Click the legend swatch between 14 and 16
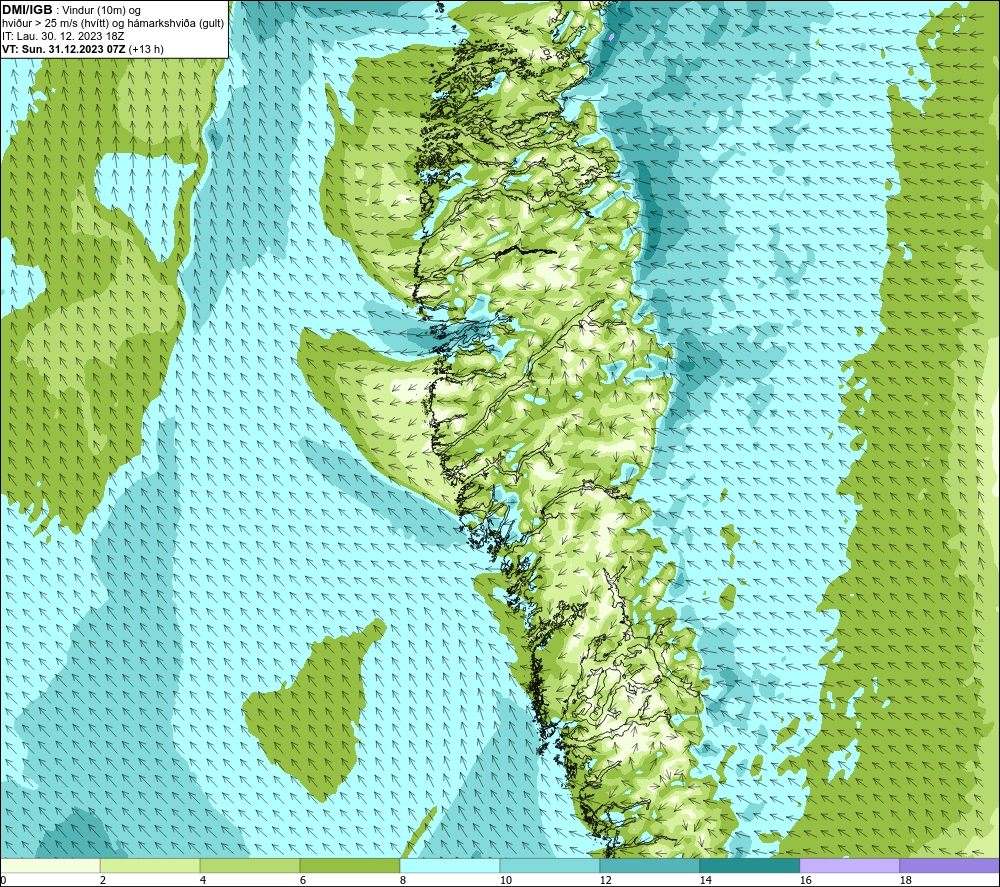1000x887 pixels. [749, 865]
